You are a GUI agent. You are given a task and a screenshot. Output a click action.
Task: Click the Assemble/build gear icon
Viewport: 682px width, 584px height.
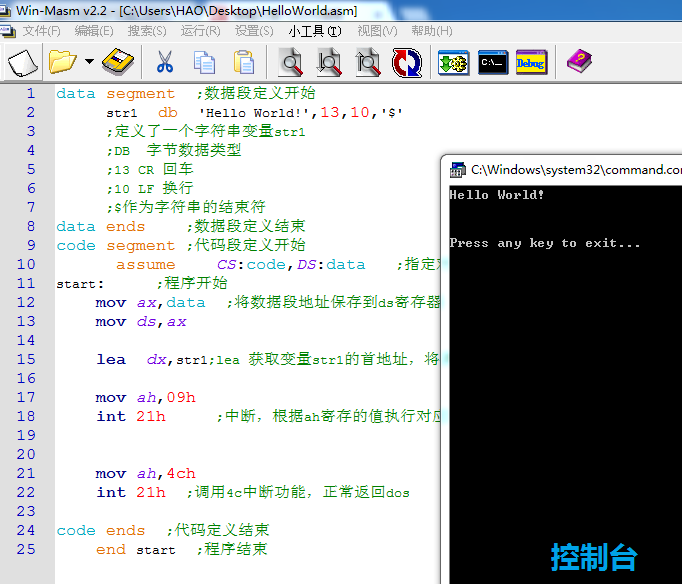tap(453, 63)
